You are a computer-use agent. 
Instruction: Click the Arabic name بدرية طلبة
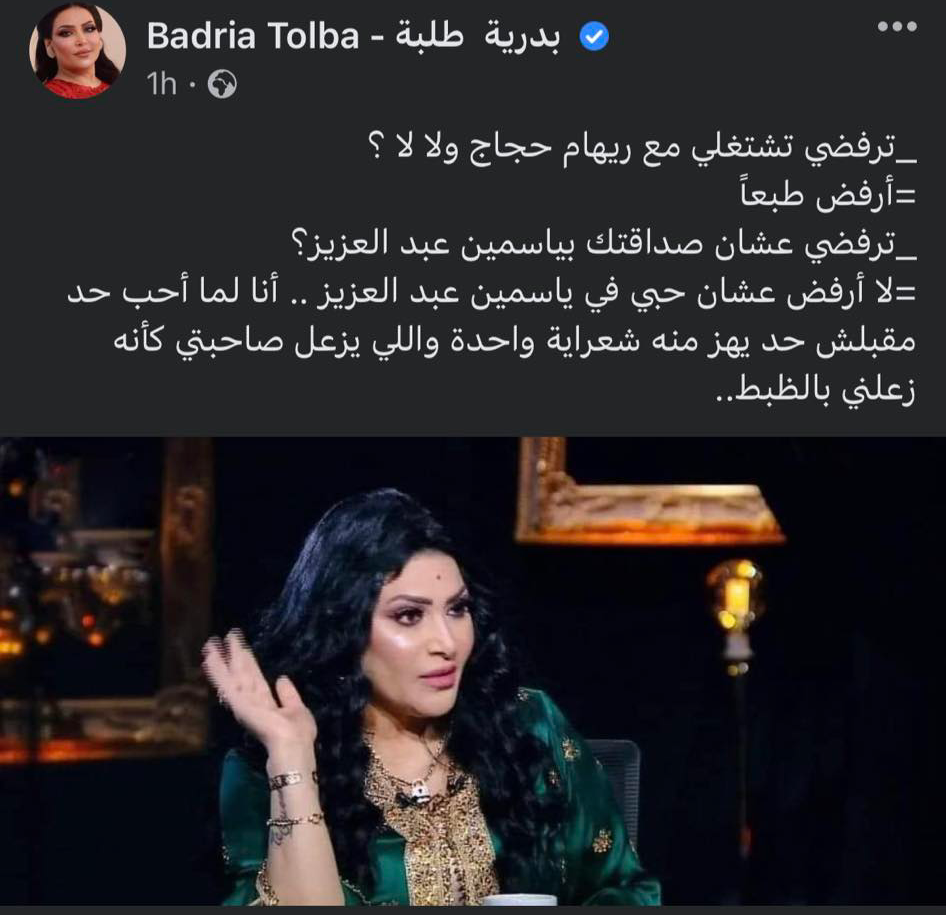[478, 37]
